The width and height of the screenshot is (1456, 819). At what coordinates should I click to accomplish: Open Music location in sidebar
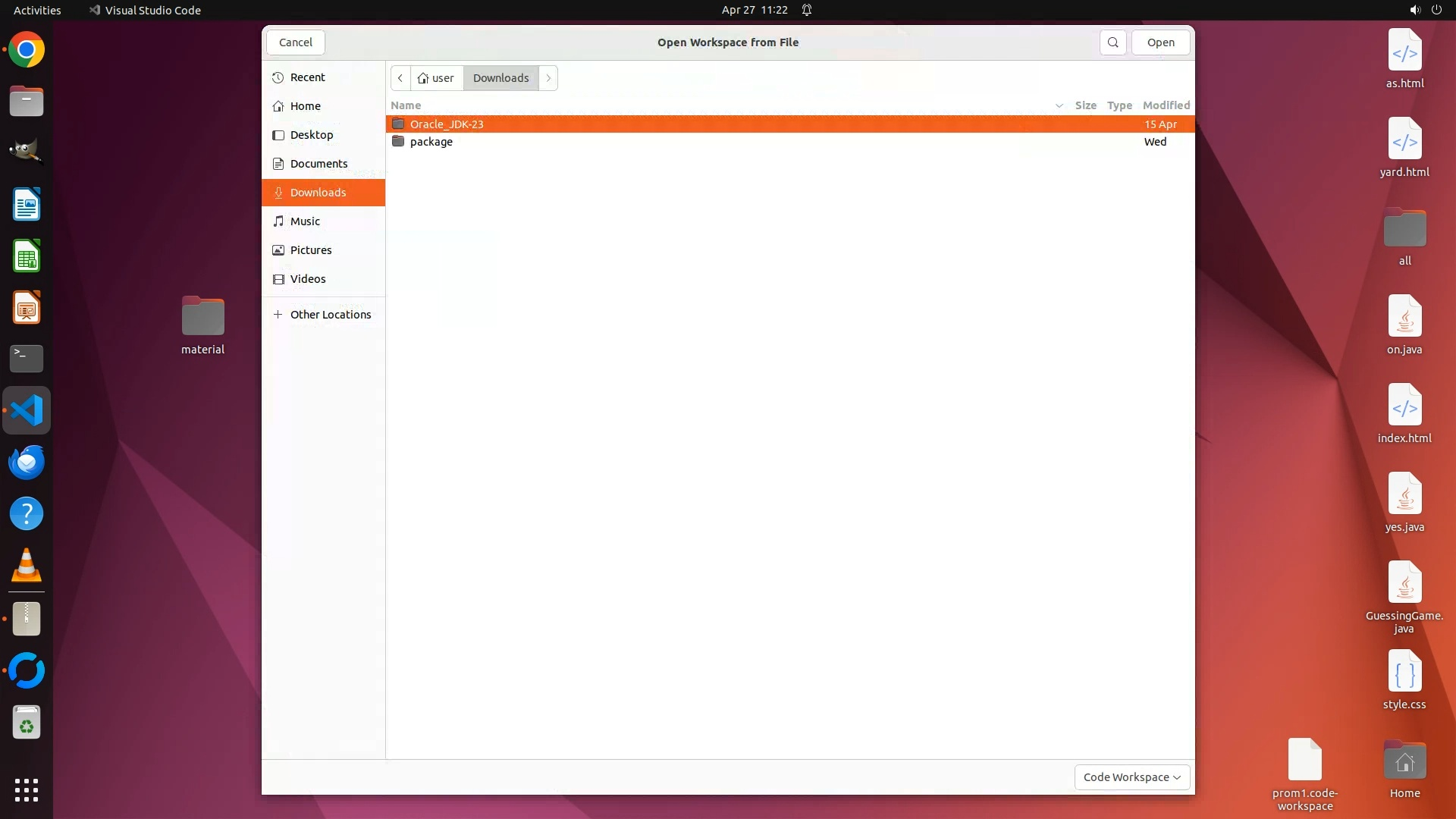point(305,221)
